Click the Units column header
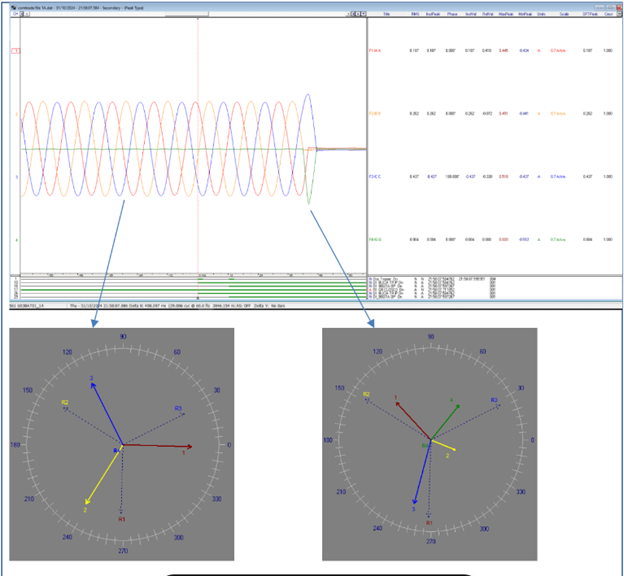Screen dimensions: 624x576 pos(541,14)
